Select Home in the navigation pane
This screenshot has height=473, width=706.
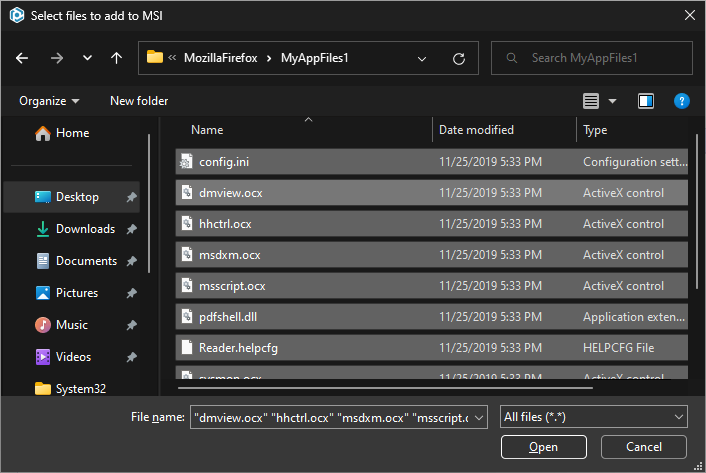72,133
